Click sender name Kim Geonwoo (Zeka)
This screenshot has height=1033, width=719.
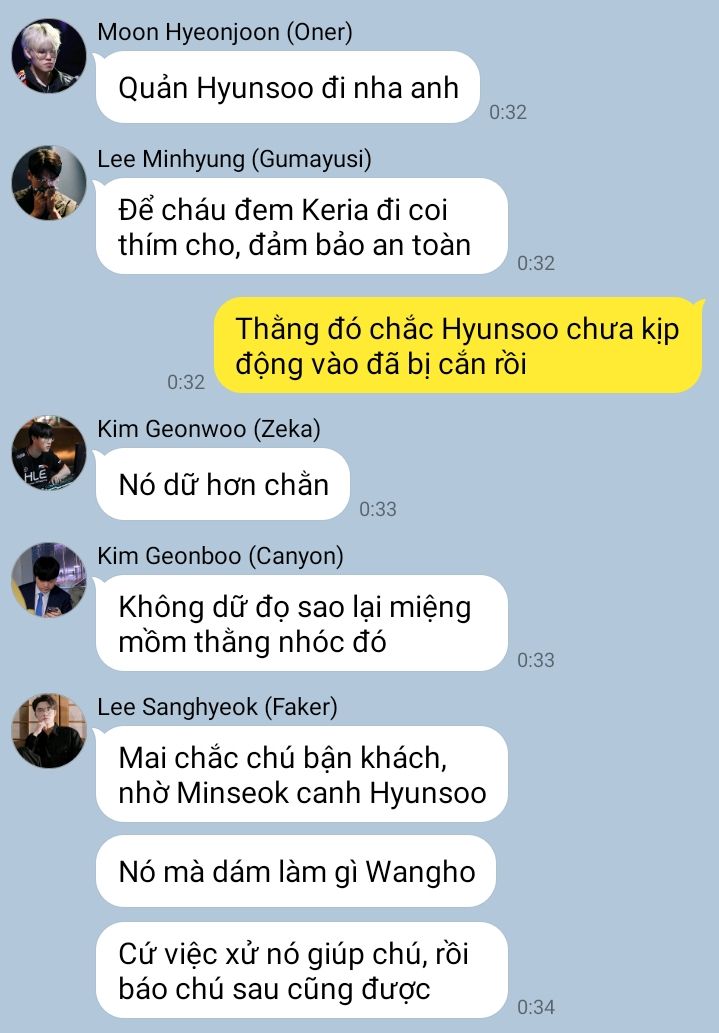[x=209, y=429]
